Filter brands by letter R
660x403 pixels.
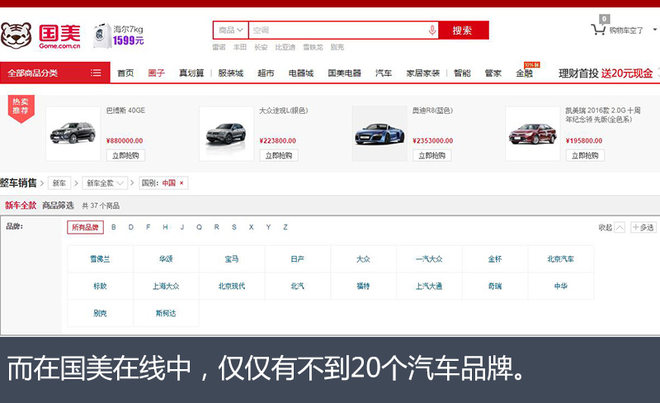217,227
